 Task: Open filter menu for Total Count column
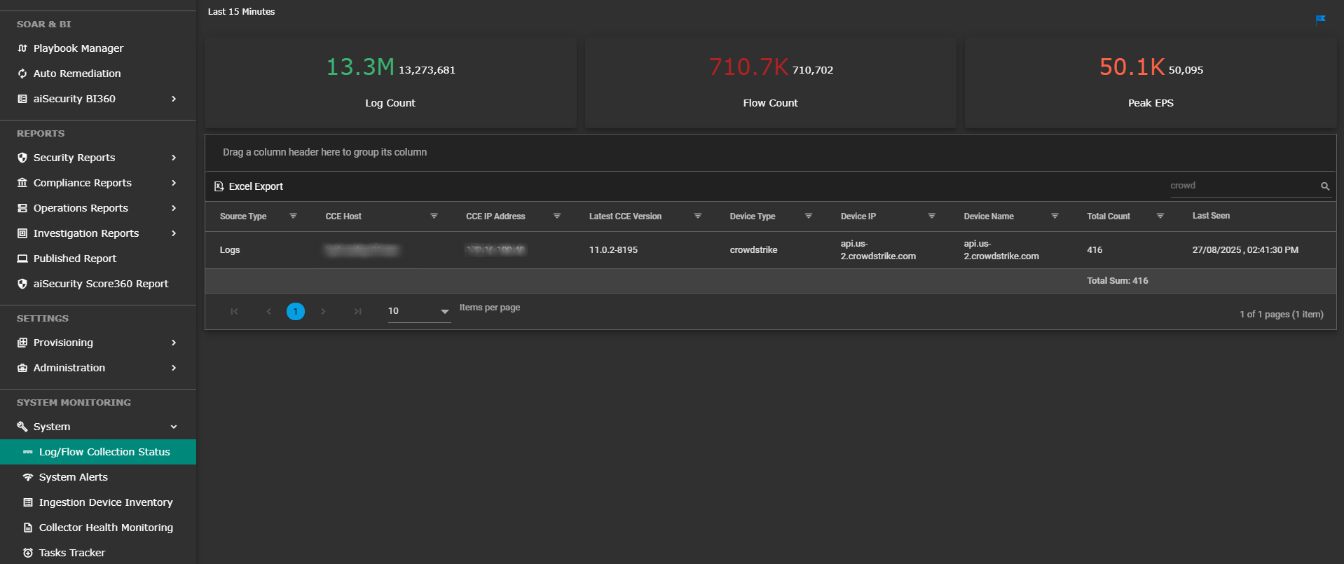(x=1160, y=216)
